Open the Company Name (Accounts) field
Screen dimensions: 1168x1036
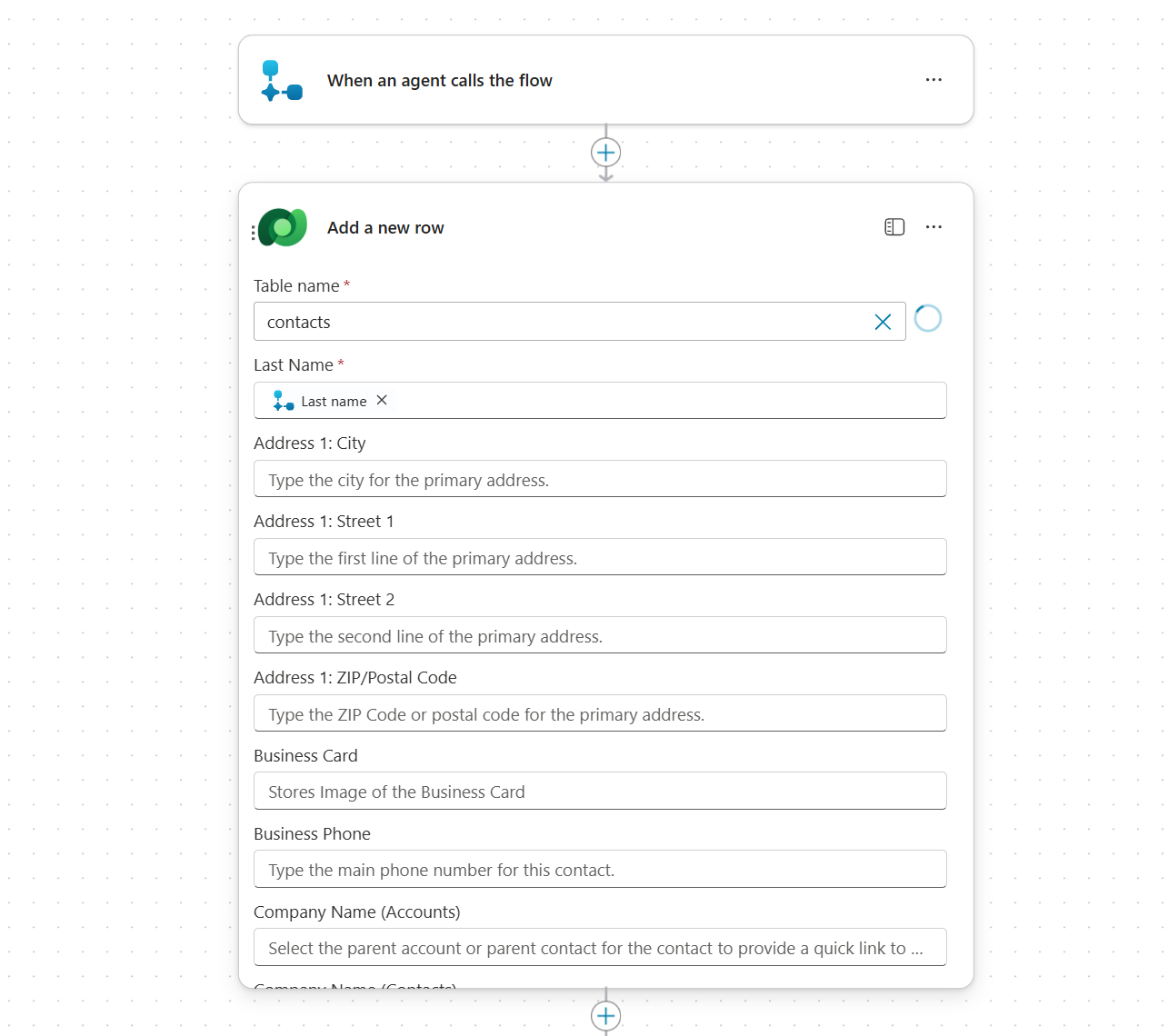pos(600,948)
